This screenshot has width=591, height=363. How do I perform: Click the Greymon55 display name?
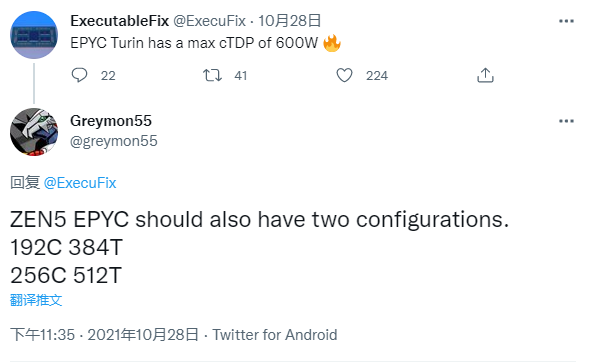[x=111, y=121]
